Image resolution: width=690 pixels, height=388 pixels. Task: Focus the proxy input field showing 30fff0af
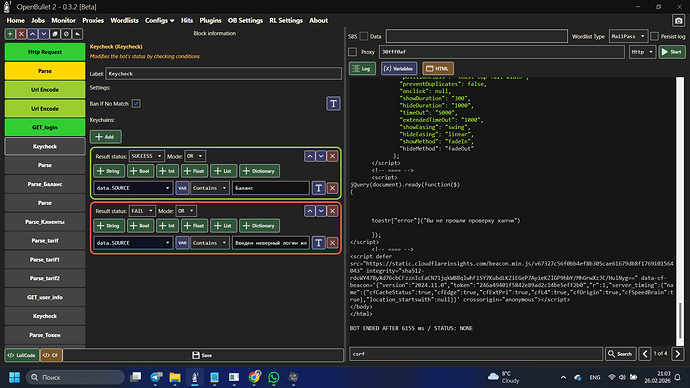click(502, 52)
